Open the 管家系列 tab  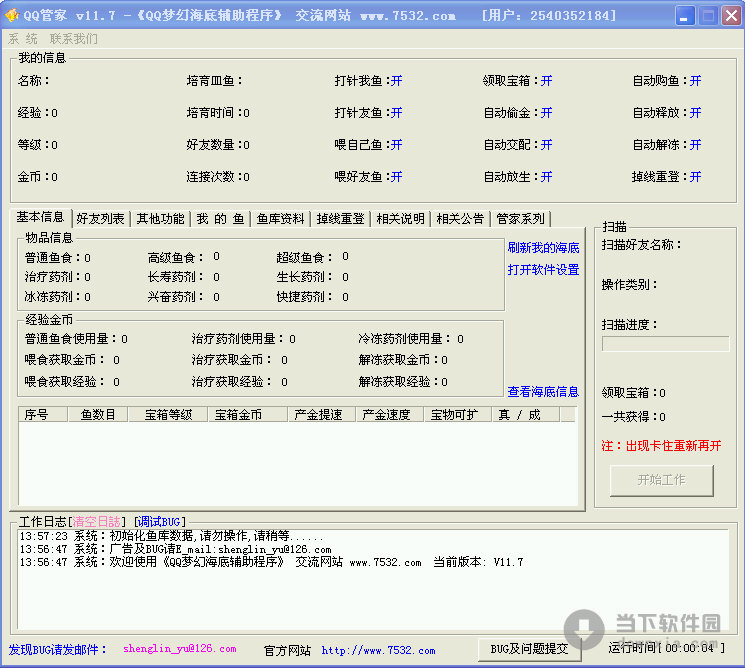point(520,219)
